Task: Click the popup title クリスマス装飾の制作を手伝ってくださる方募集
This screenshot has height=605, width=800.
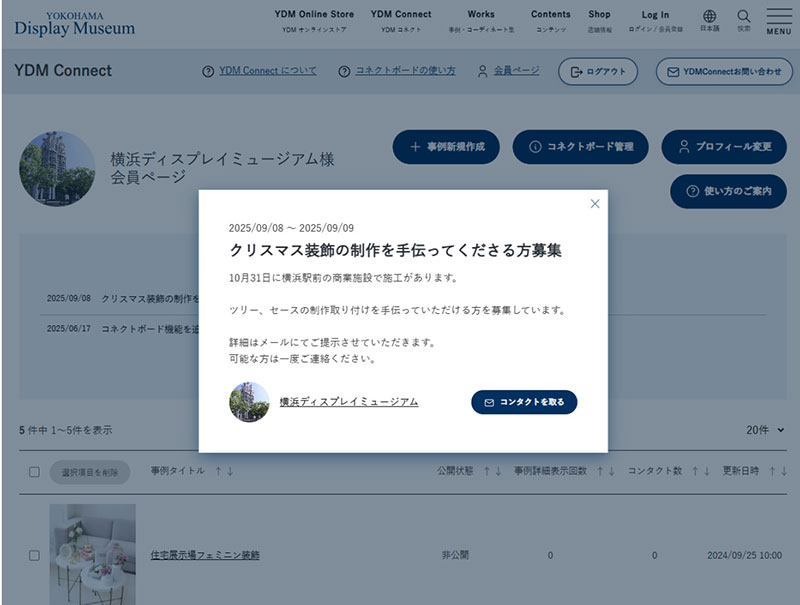Action: click(x=395, y=250)
